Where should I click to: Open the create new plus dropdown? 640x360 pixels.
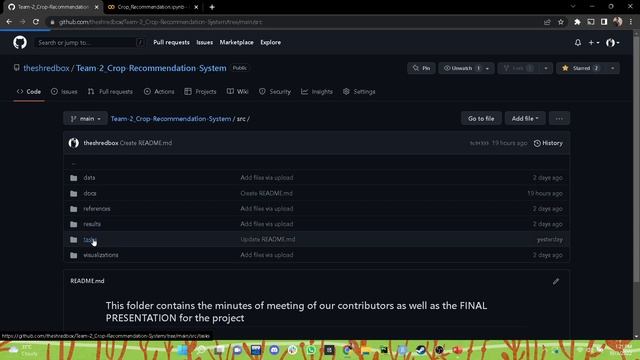tap(593, 42)
